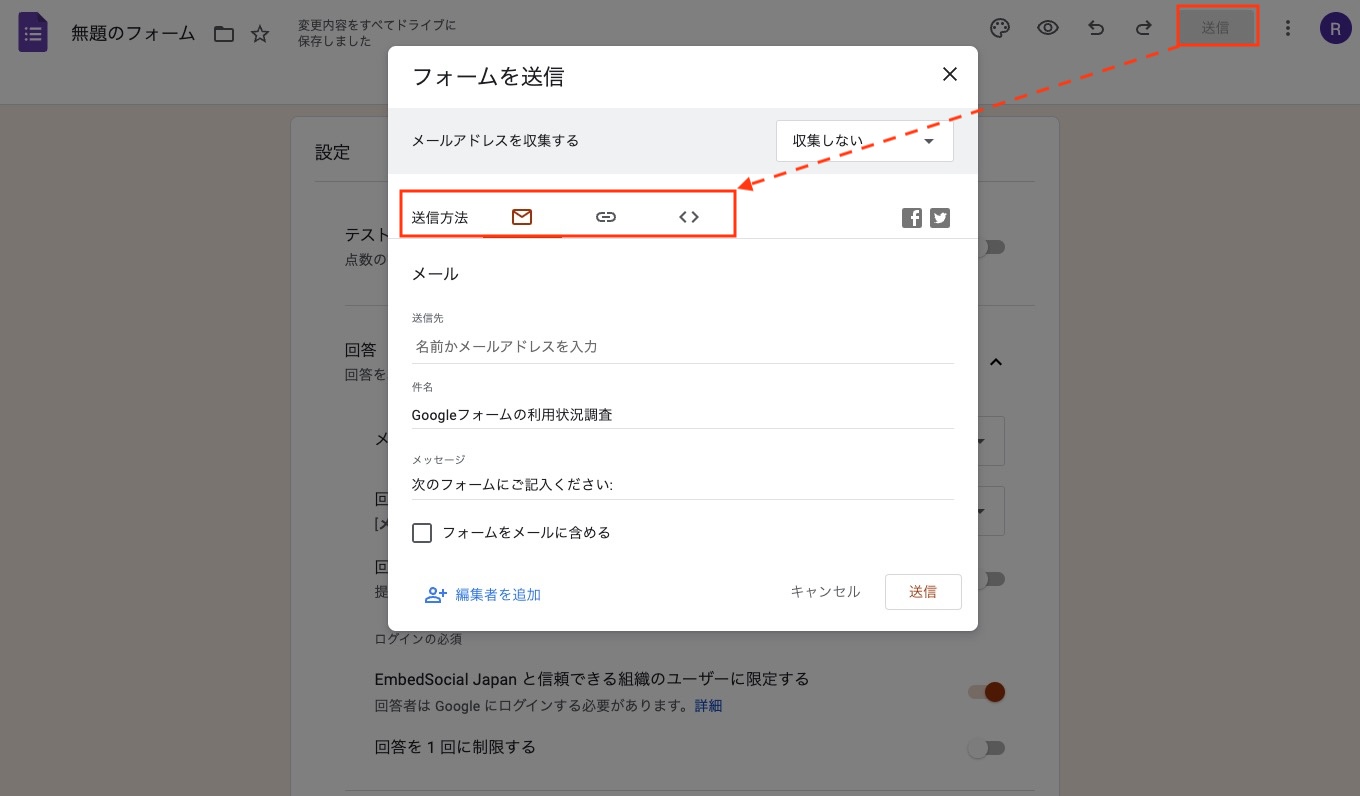Star the untitled form

coord(260,34)
